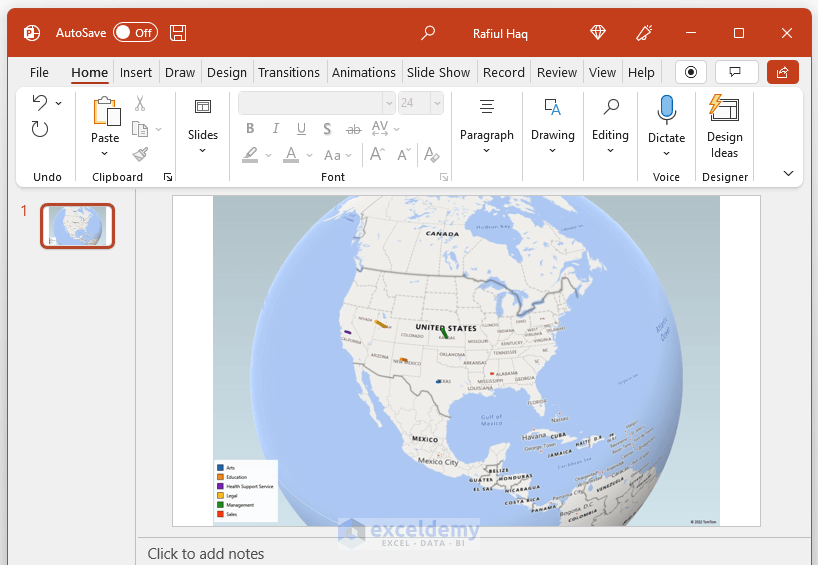
Task: Toggle Strikethrough formatting
Action: (354, 129)
